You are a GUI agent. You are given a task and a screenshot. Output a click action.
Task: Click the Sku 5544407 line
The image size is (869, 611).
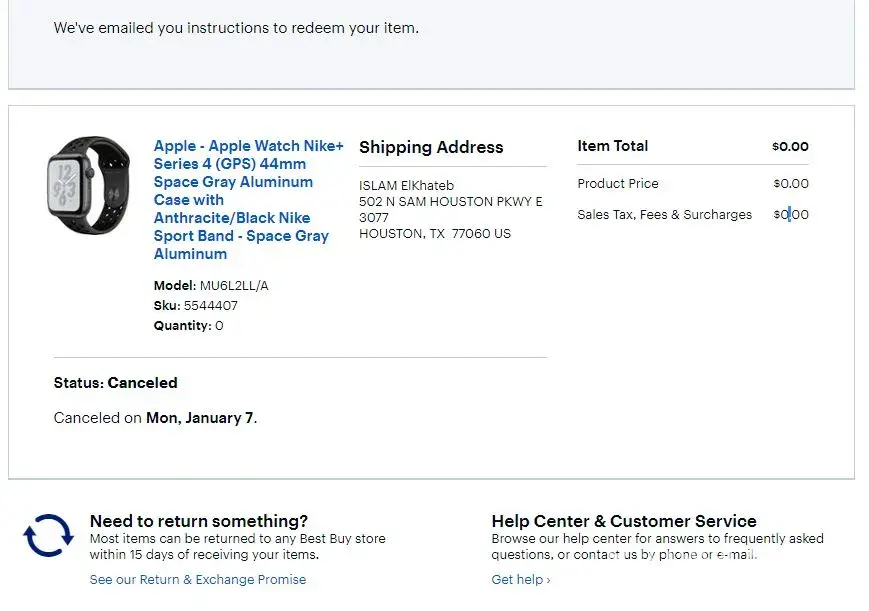pyautogui.click(x=196, y=306)
